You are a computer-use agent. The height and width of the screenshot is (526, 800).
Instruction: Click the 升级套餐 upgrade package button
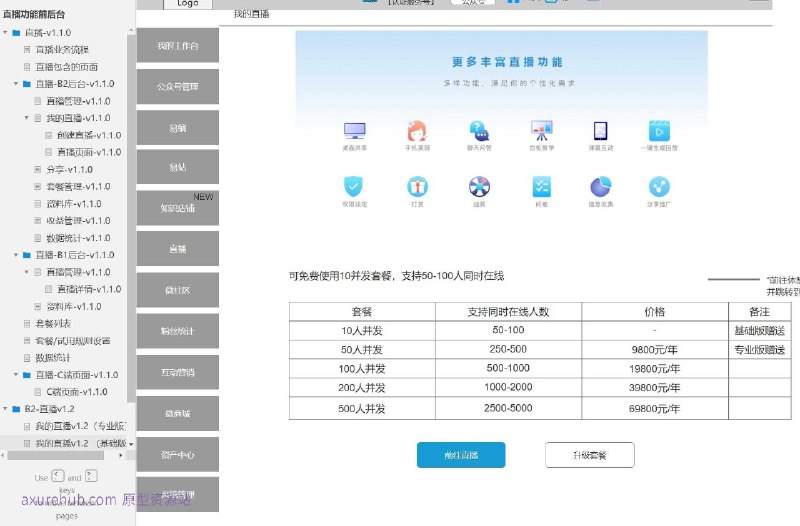[x=590, y=455]
